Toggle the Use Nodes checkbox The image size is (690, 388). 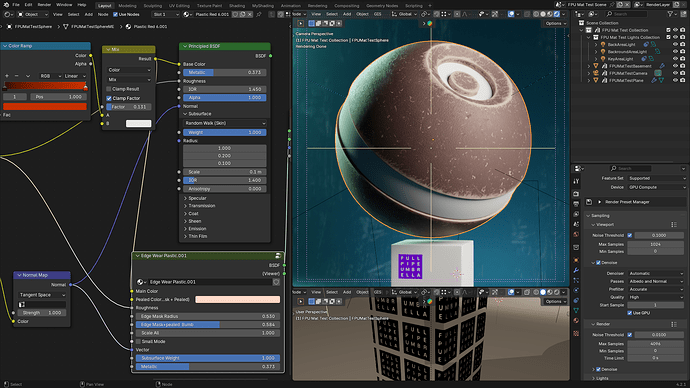click(x=115, y=14)
